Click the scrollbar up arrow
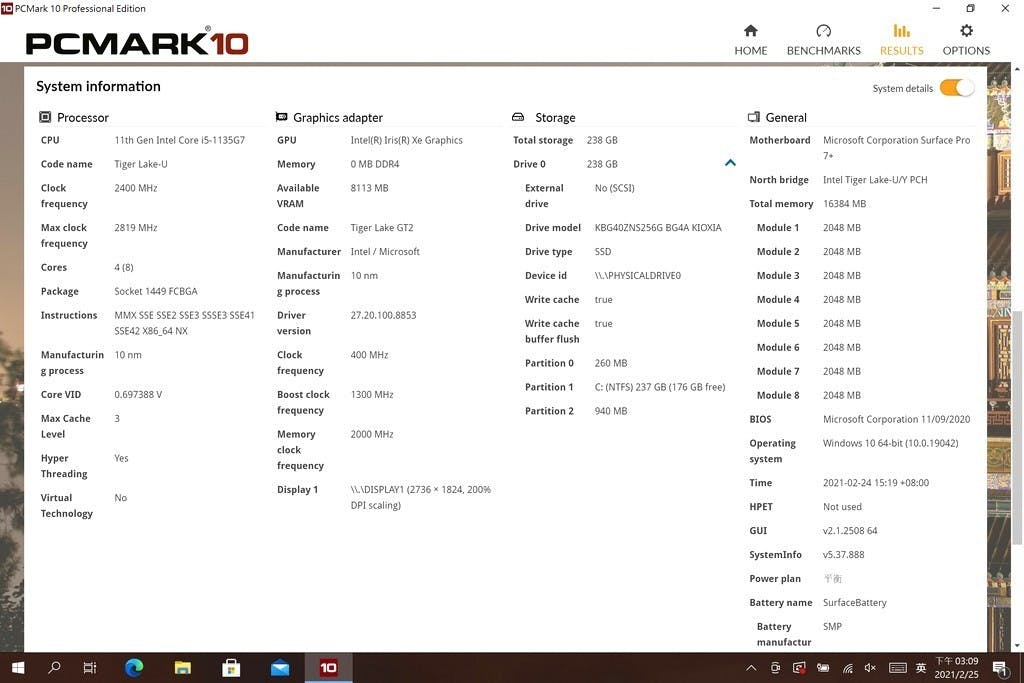Screen dimensions: 1024x683 (x=1017, y=68)
